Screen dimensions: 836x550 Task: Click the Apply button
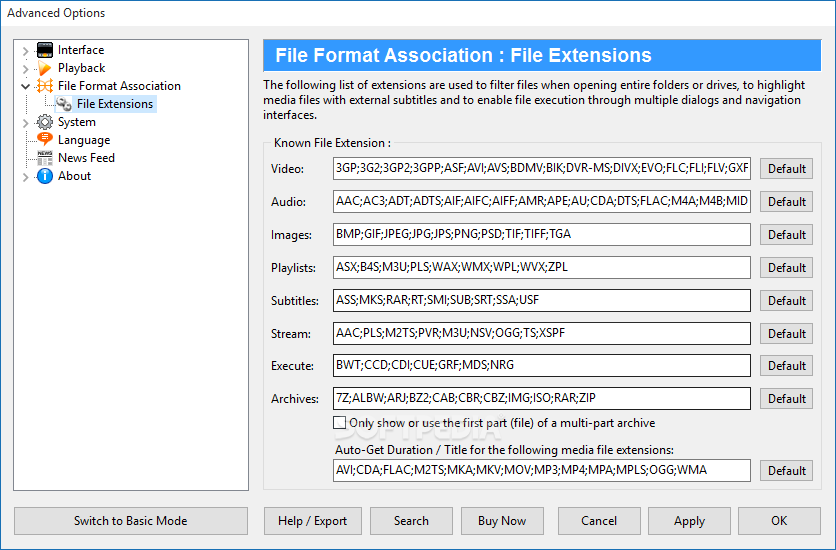click(689, 521)
